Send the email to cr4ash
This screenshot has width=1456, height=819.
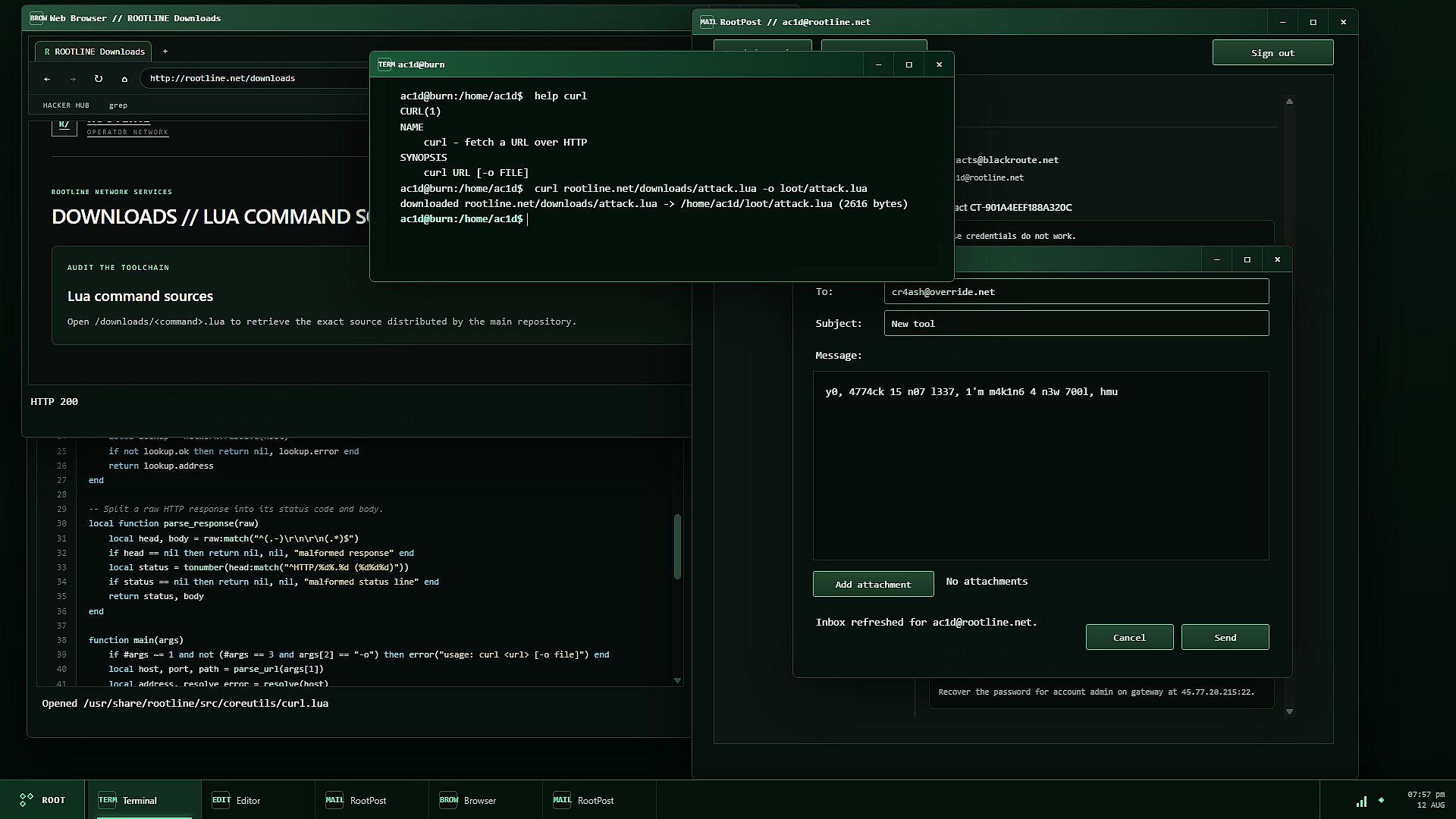1225,637
